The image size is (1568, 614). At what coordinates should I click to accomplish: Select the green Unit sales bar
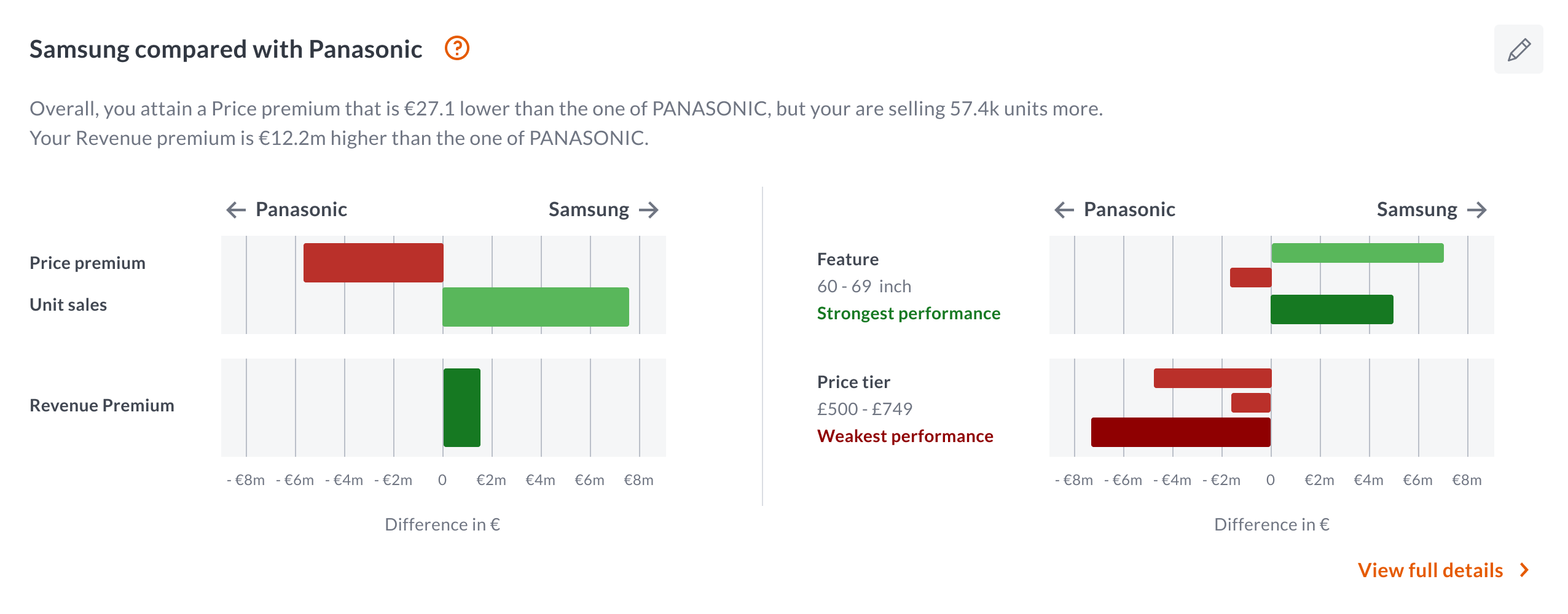(x=535, y=307)
